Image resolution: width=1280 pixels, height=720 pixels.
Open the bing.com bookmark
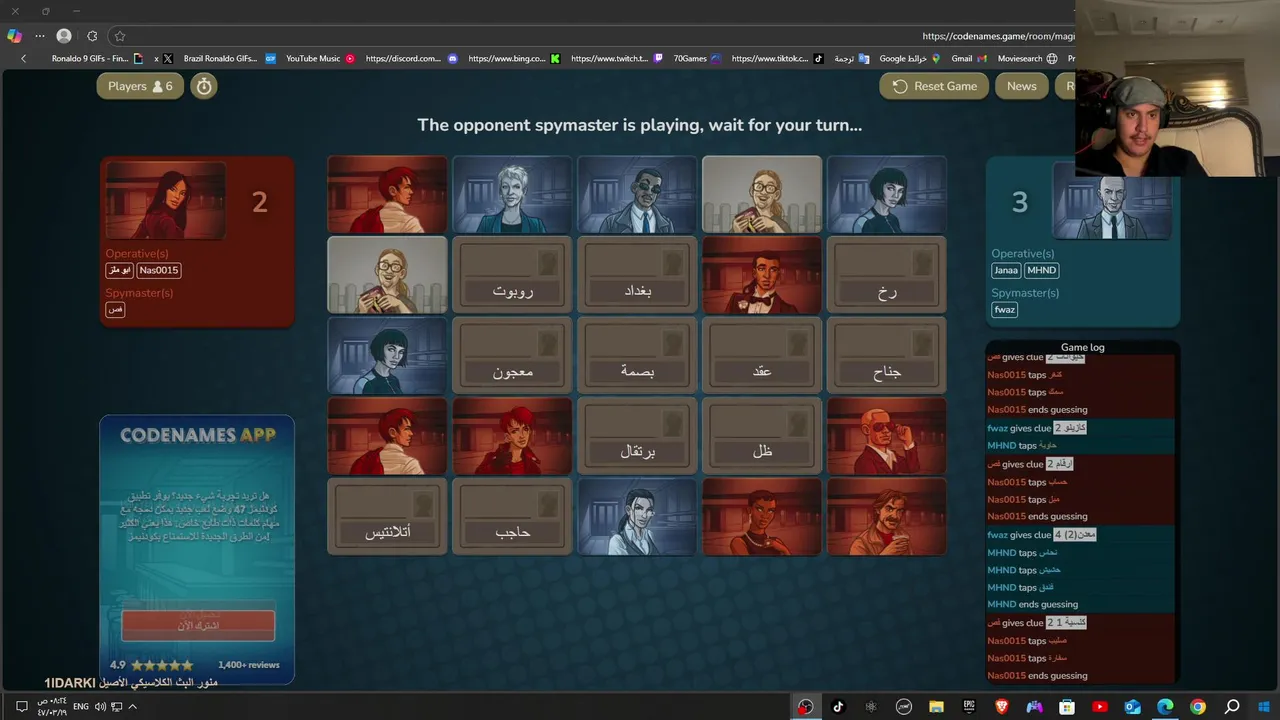pos(514,59)
